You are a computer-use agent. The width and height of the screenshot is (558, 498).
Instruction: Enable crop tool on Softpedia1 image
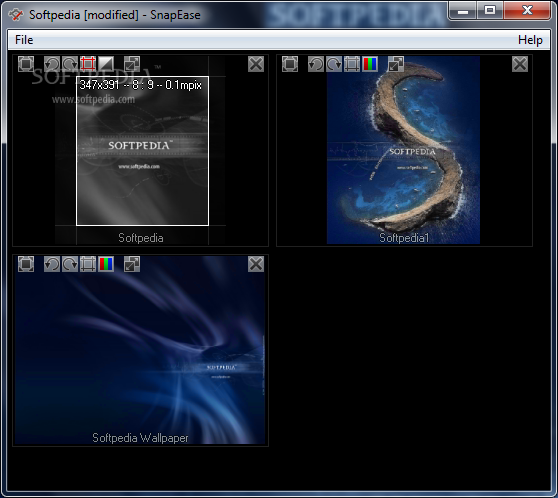[352, 64]
